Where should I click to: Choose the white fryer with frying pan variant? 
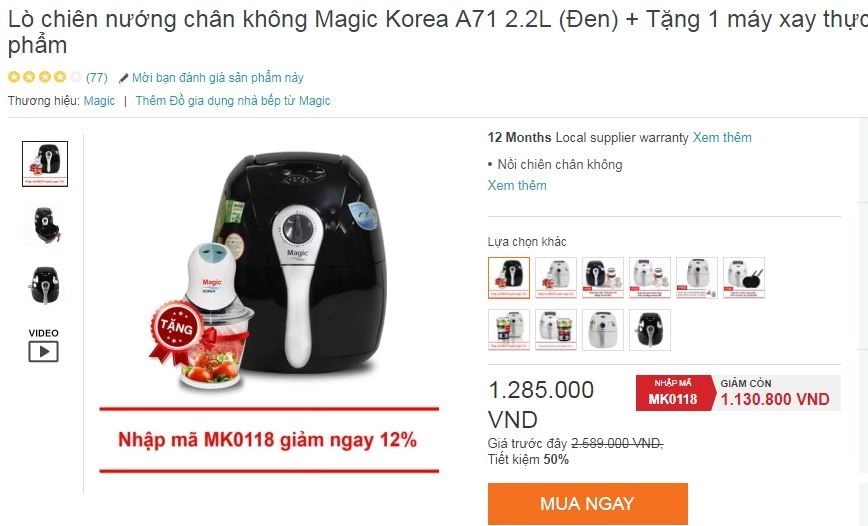pos(744,277)
